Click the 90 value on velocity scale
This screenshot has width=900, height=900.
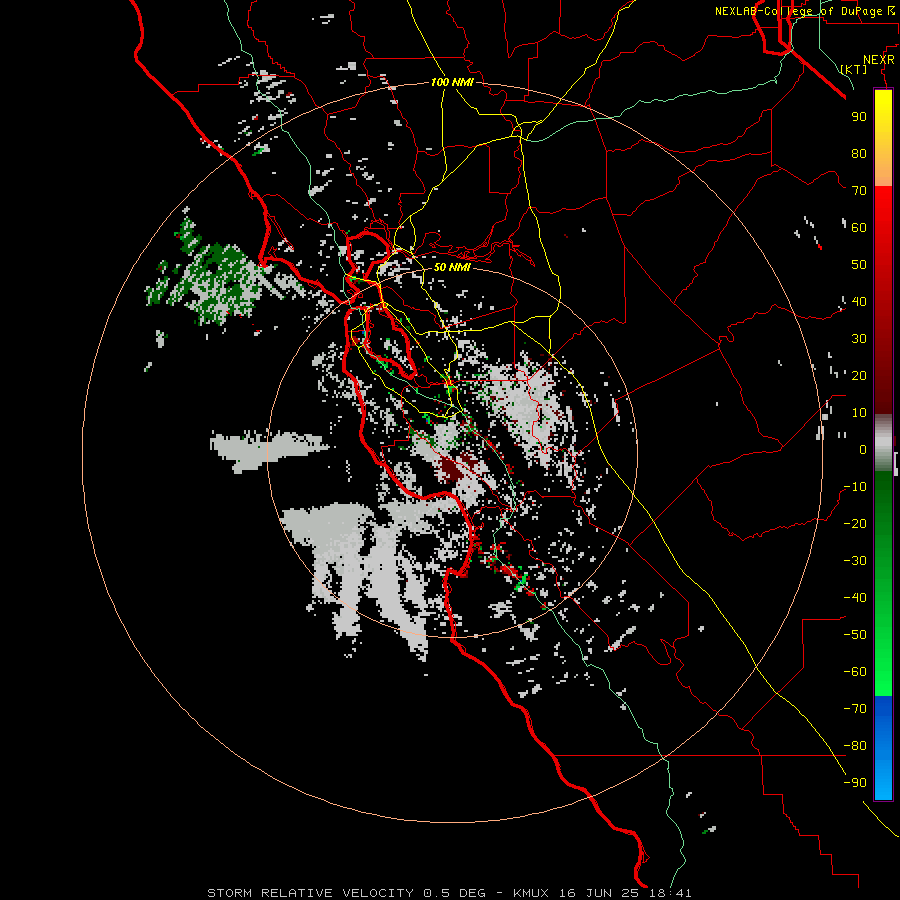pos(859,117)
